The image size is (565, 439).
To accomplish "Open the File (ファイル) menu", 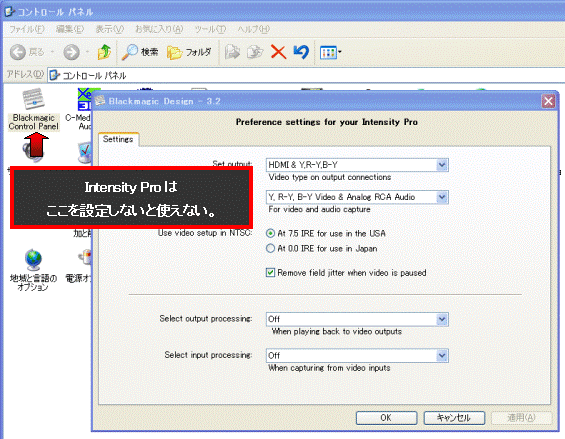I will coord(27,29).
